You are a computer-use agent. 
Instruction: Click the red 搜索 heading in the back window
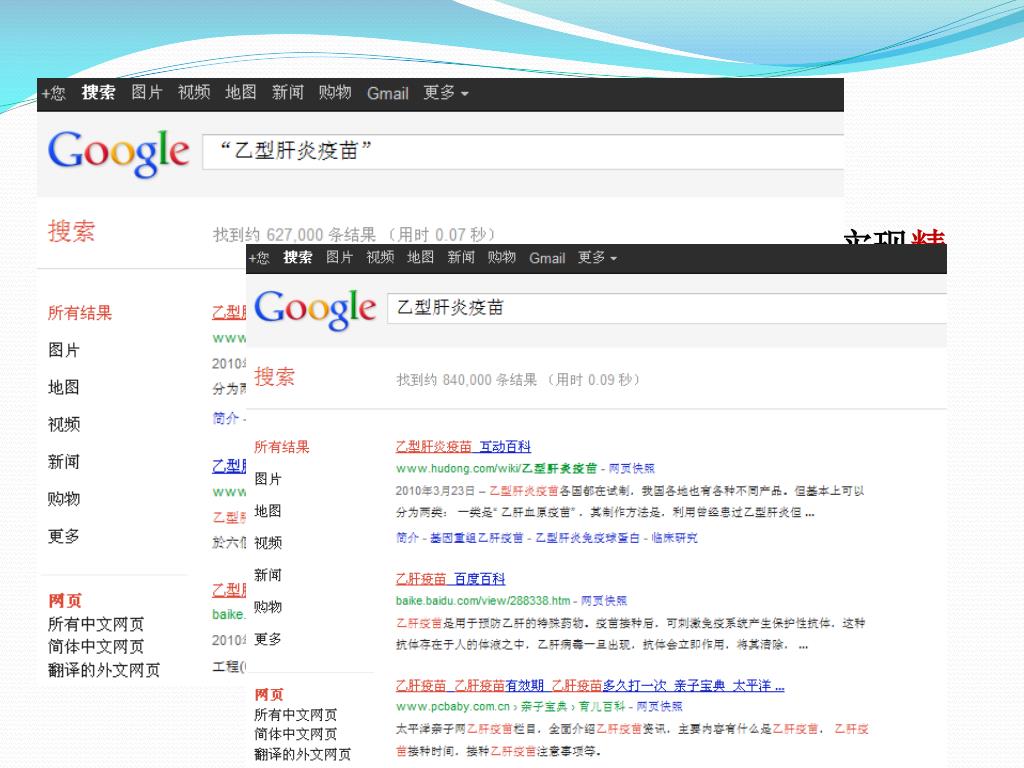[x=71, y=231]
